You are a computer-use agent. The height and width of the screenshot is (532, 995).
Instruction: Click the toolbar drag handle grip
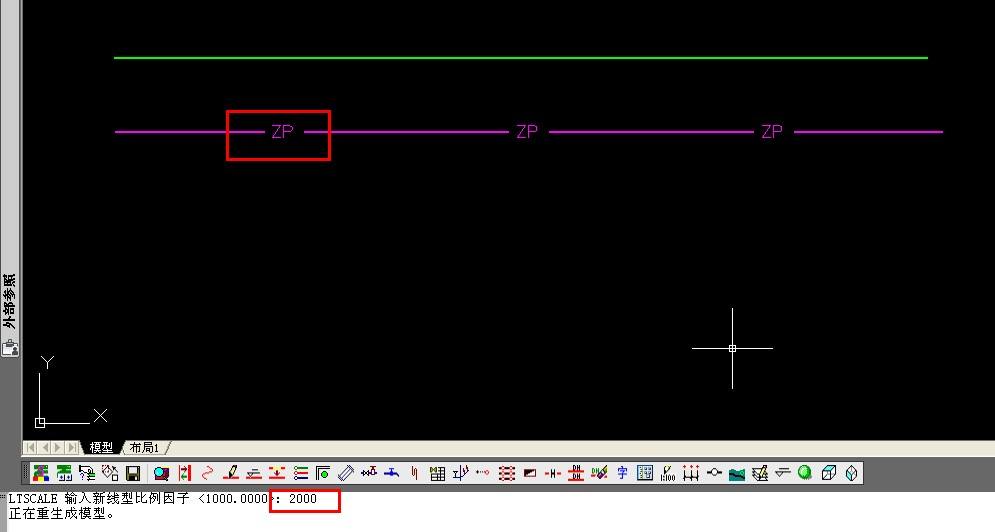coord(26,473)
